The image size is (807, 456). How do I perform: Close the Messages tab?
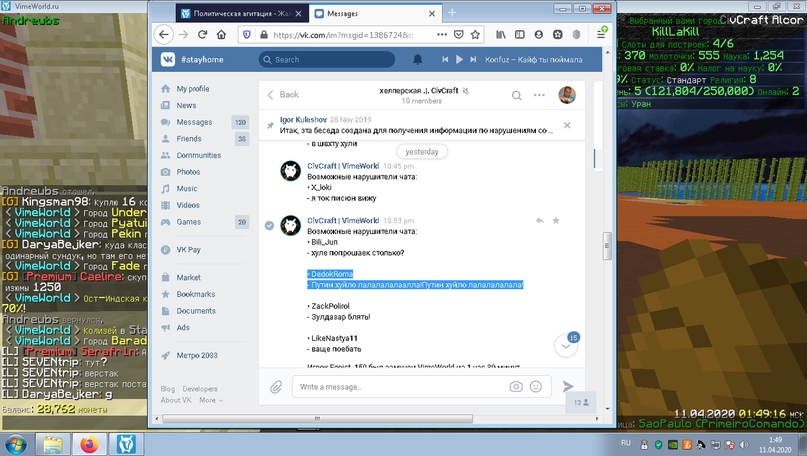tap(432, 14)
